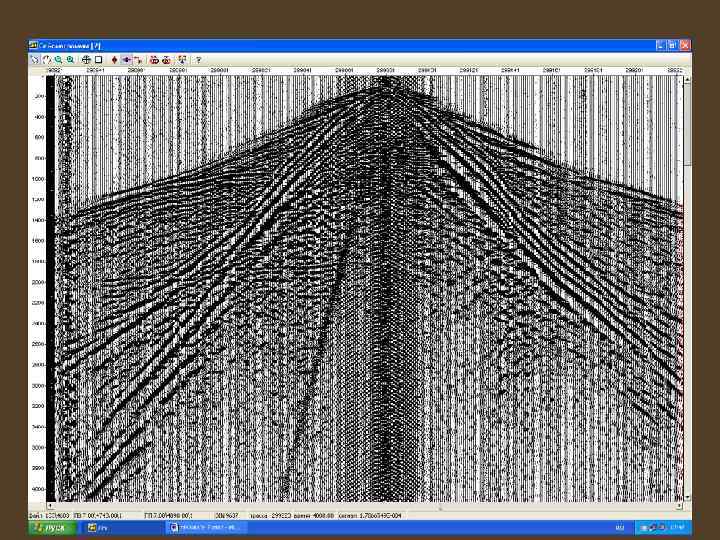This screenshot has height=540, width=720.
Task: Click the horizontal scrollbar right arrow
Action: tap(679, 506)
